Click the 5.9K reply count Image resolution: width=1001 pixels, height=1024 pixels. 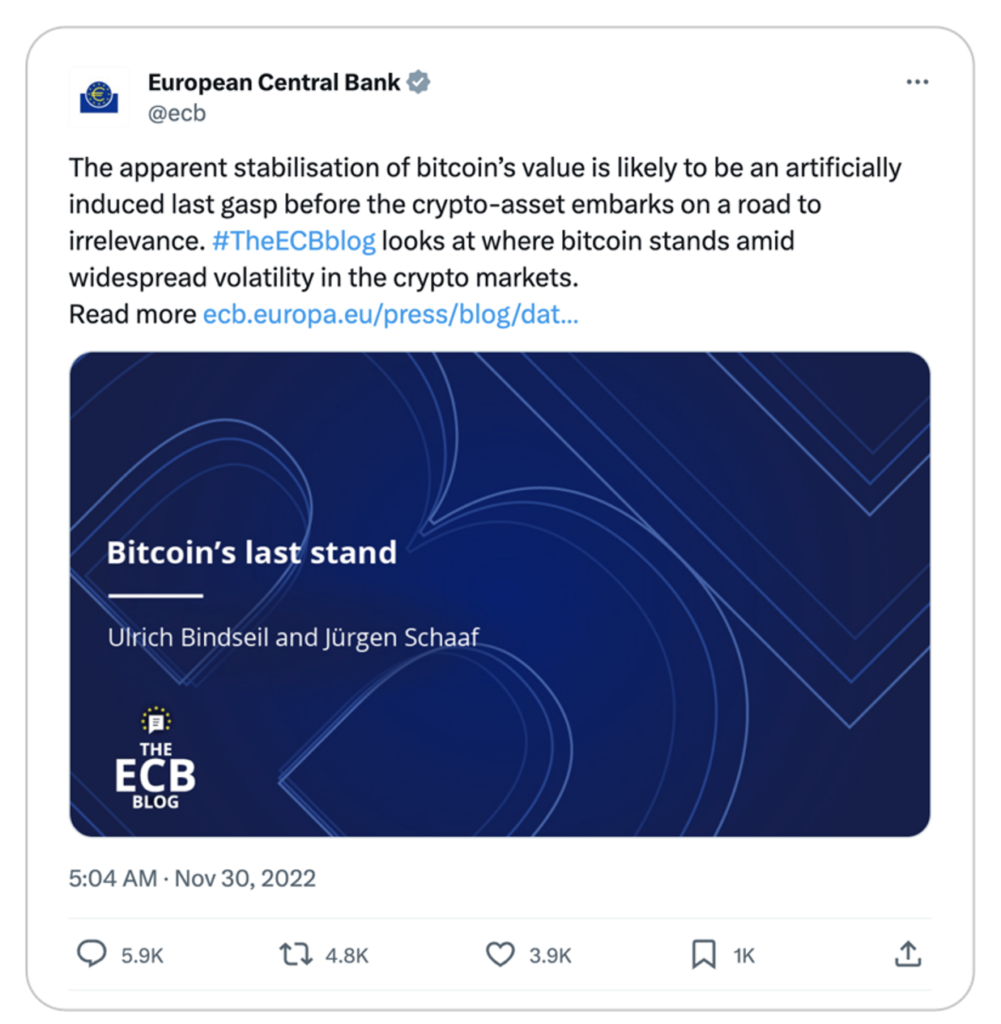[142, 956]
